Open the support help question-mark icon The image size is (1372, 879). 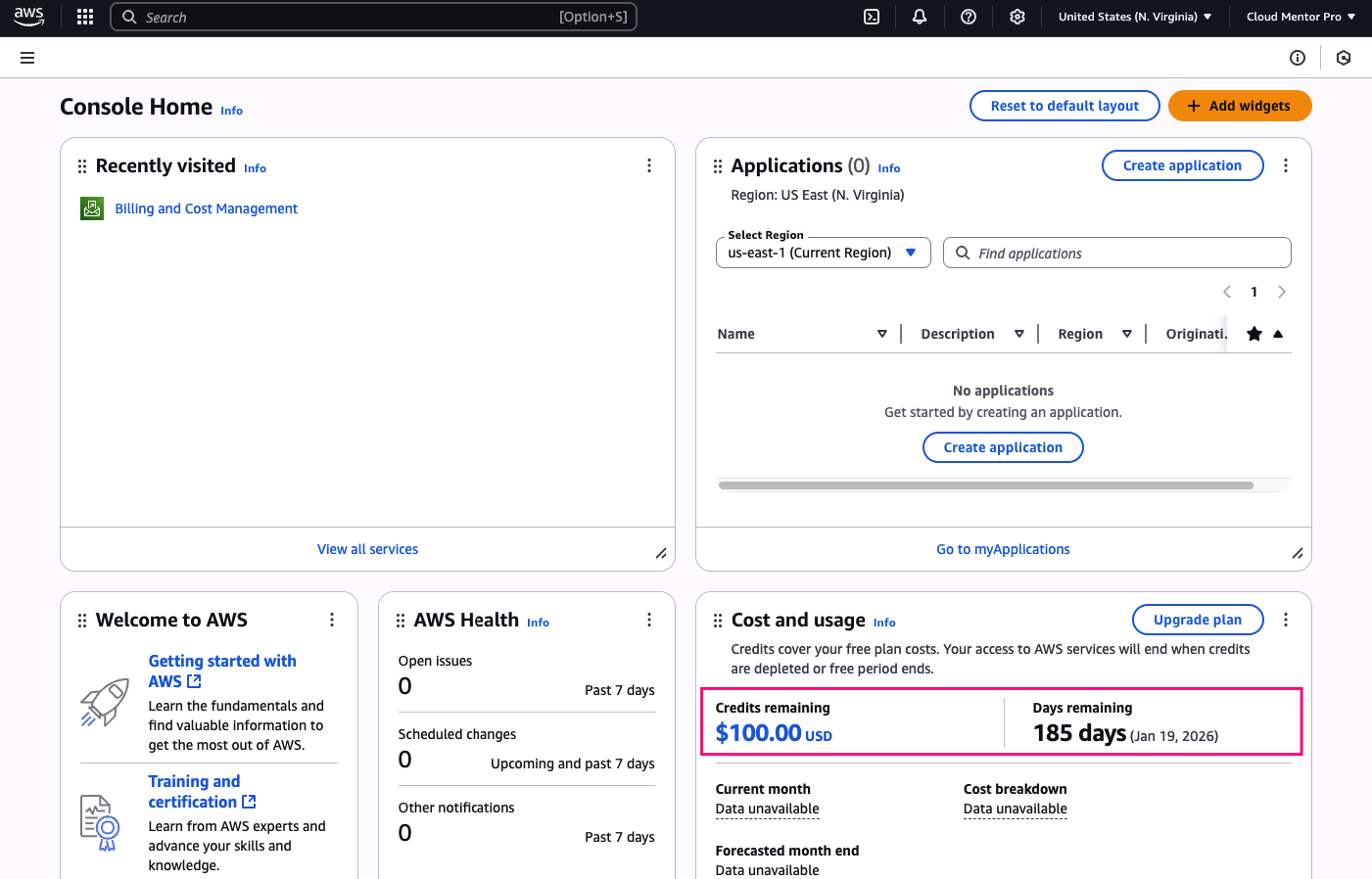pyautogui.click(x=969, y=17)
